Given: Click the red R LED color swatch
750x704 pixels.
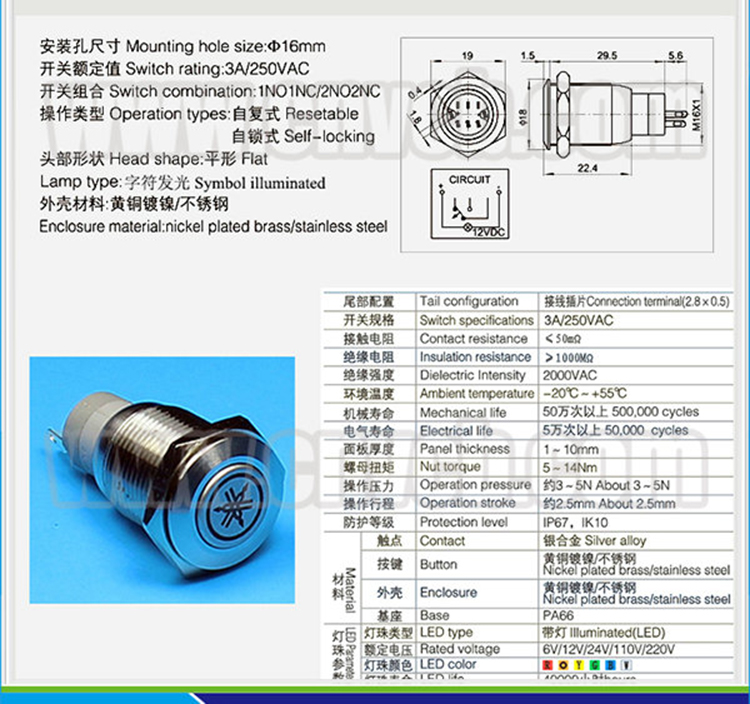Looking at the screenshot, I should click(548, 665).
